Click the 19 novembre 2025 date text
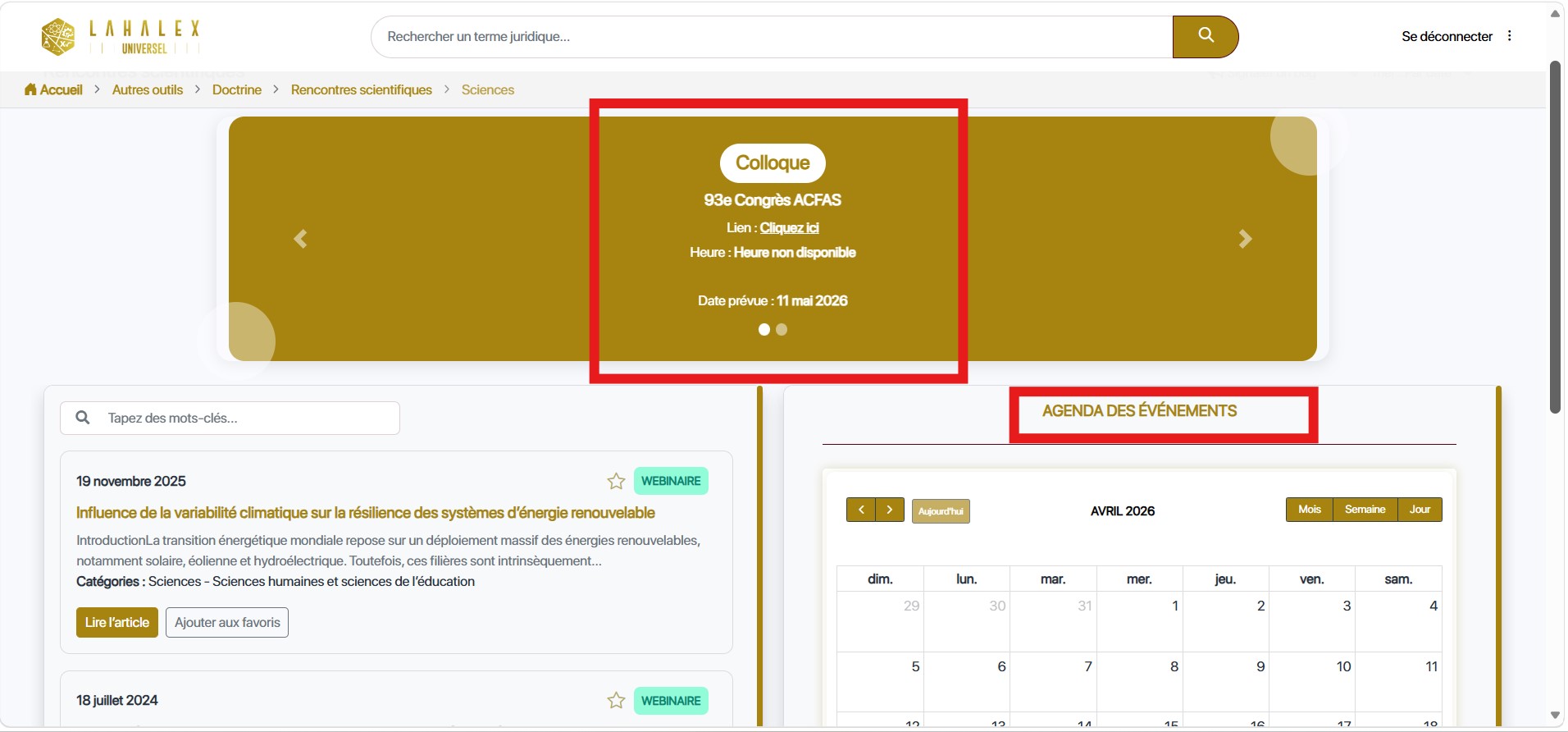The image size is (1568, 732). pos(131,481)
